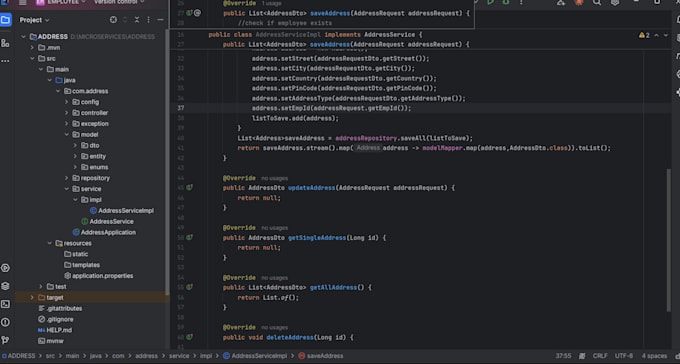Screen dimensions: 680x364
Task: Open UTF-8 file encoding selector
Action: point(624,356)
